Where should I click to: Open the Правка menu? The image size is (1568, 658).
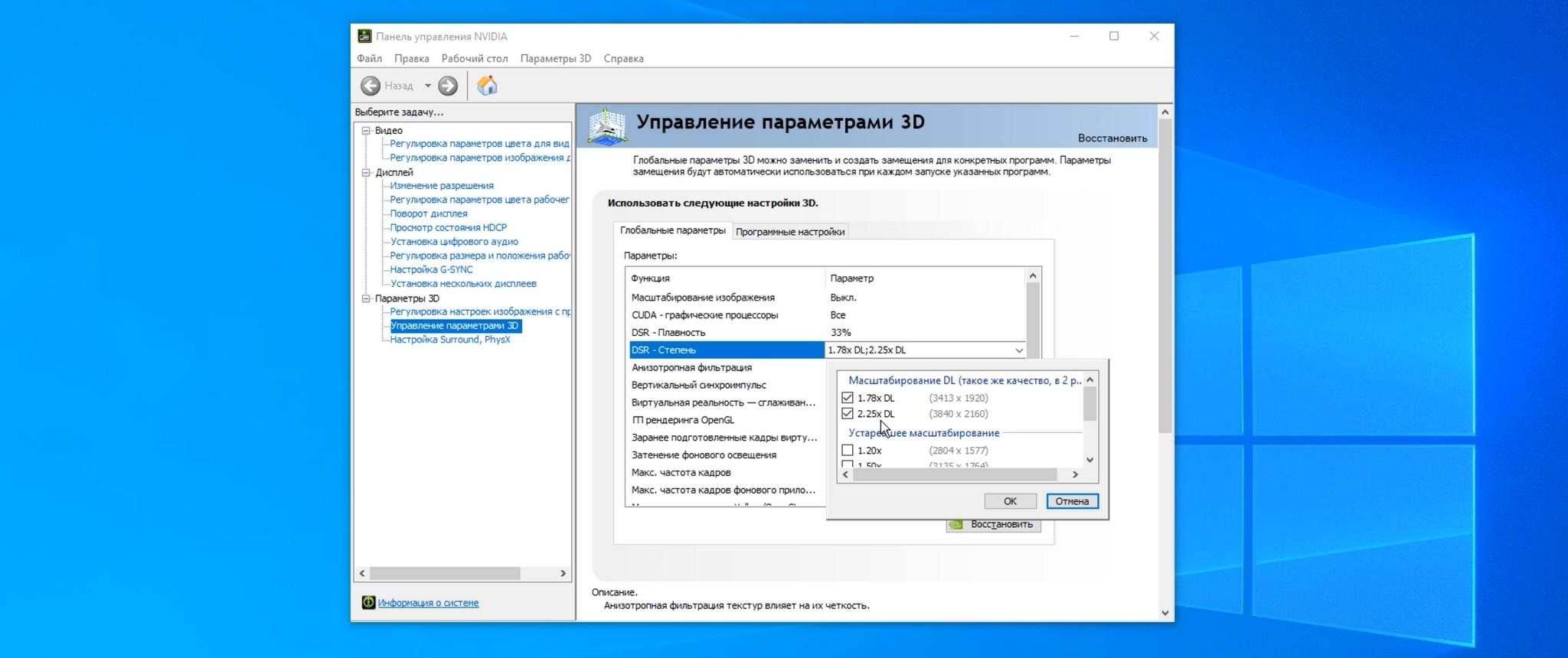coord(411,58)
